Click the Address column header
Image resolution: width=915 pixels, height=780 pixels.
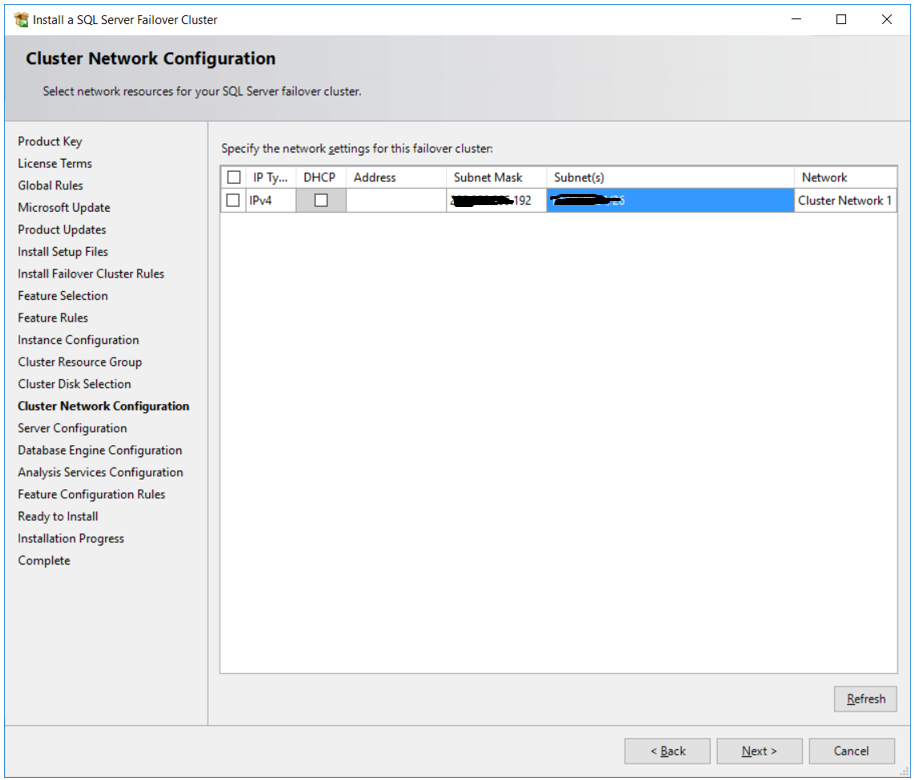tap(396, 177)
